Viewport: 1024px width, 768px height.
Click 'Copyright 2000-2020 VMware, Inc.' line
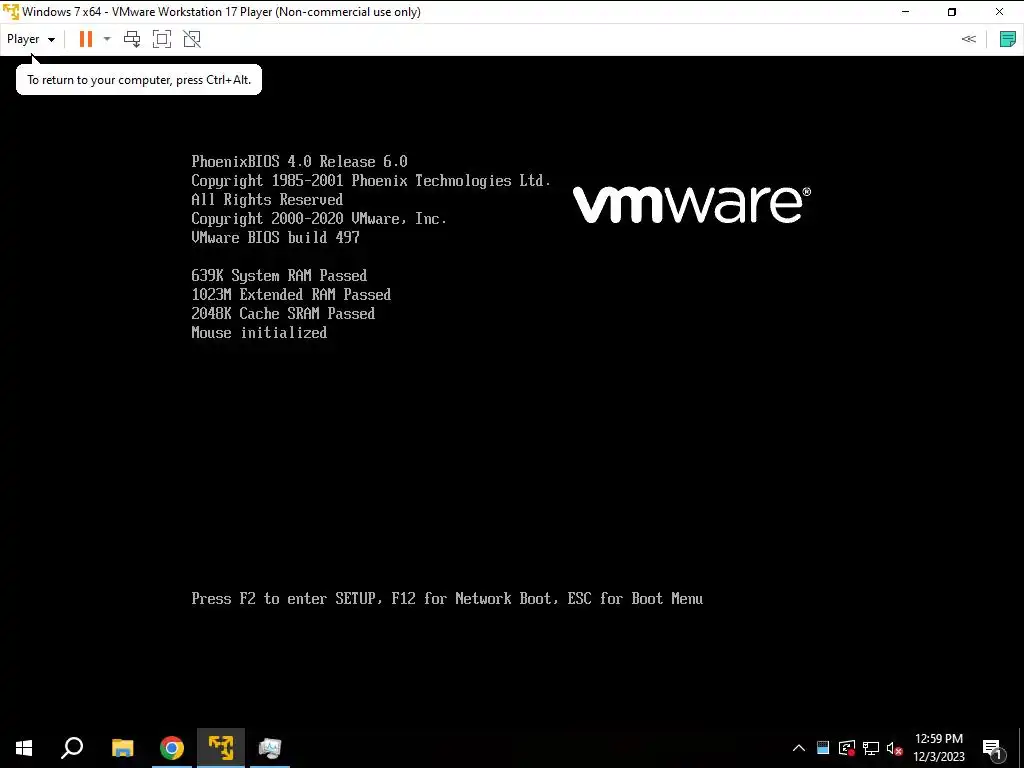pos(319,218)
